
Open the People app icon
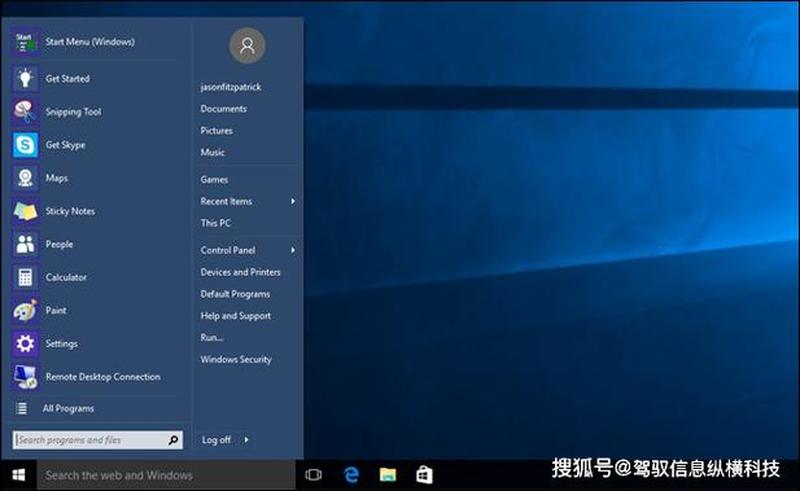pos(25,244)
